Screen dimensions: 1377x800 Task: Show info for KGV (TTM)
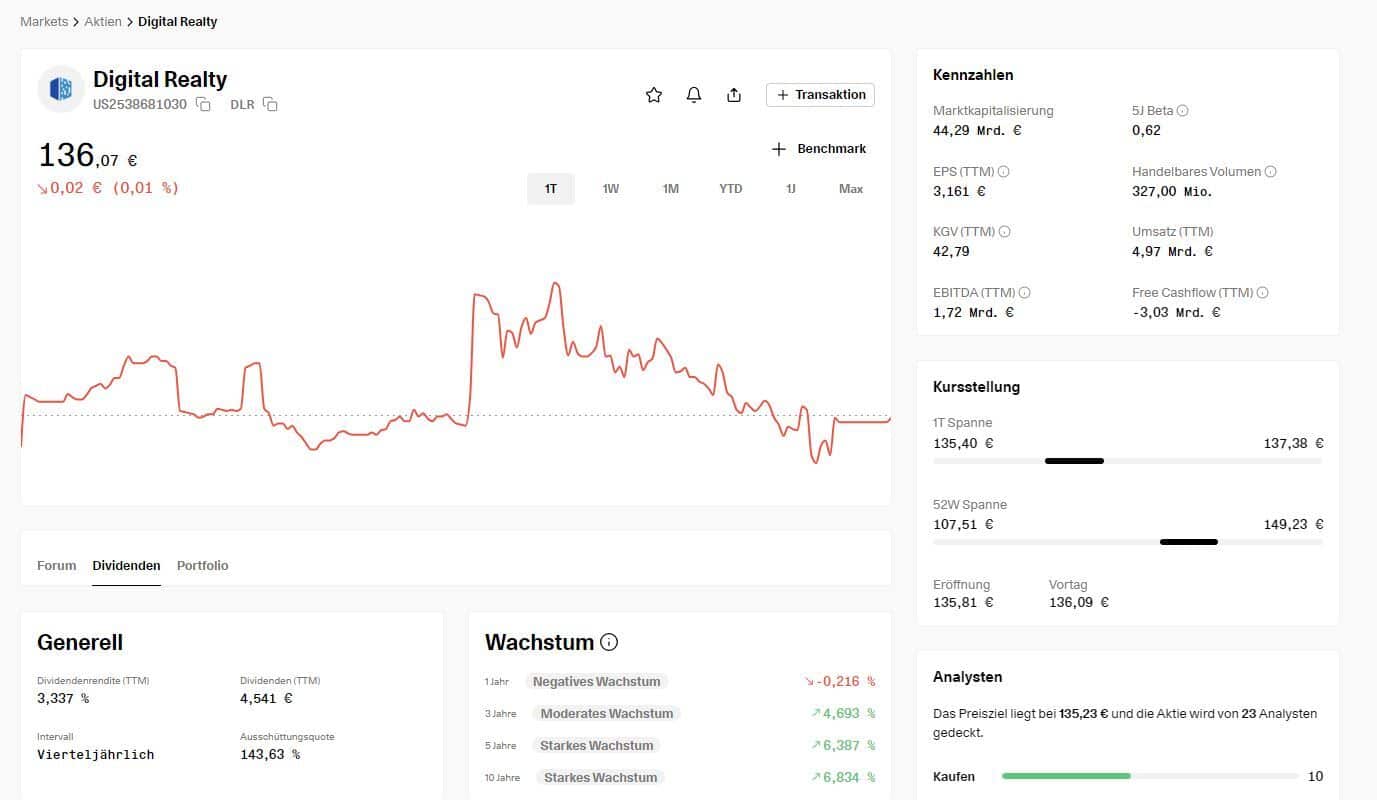(1005, 232)
